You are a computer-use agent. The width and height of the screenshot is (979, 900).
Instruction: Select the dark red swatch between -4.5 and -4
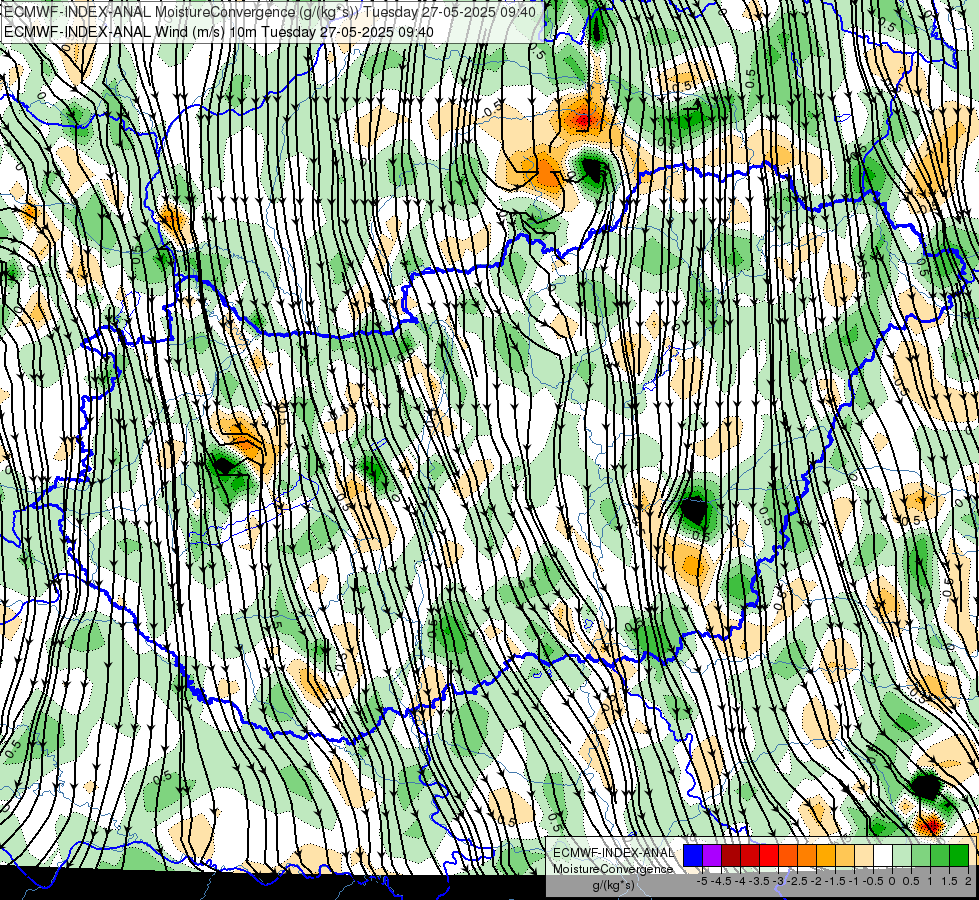pyautogui.click(x=731, y=855)
